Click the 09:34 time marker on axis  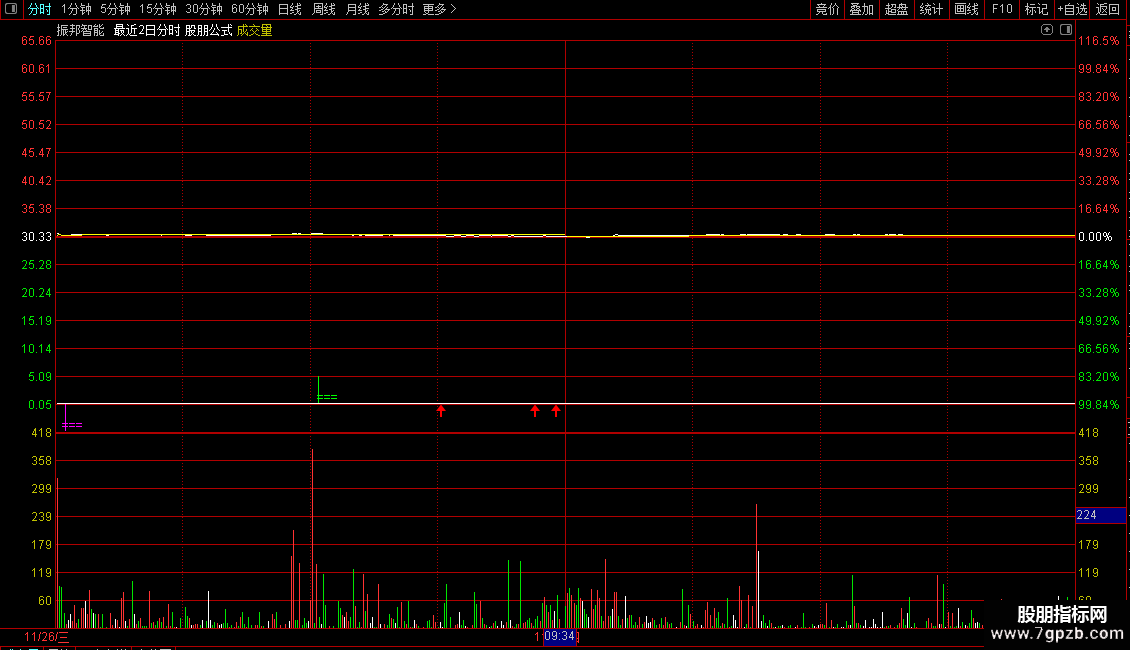click(x=559, y=636)
